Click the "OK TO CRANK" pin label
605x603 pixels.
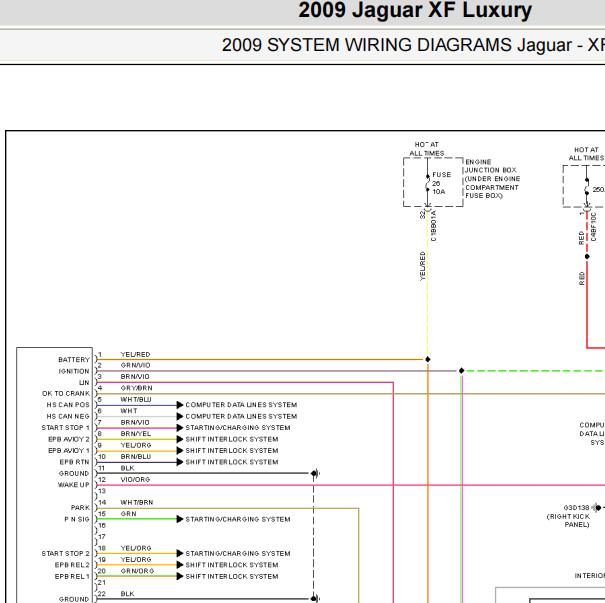[x=66, y=394]
